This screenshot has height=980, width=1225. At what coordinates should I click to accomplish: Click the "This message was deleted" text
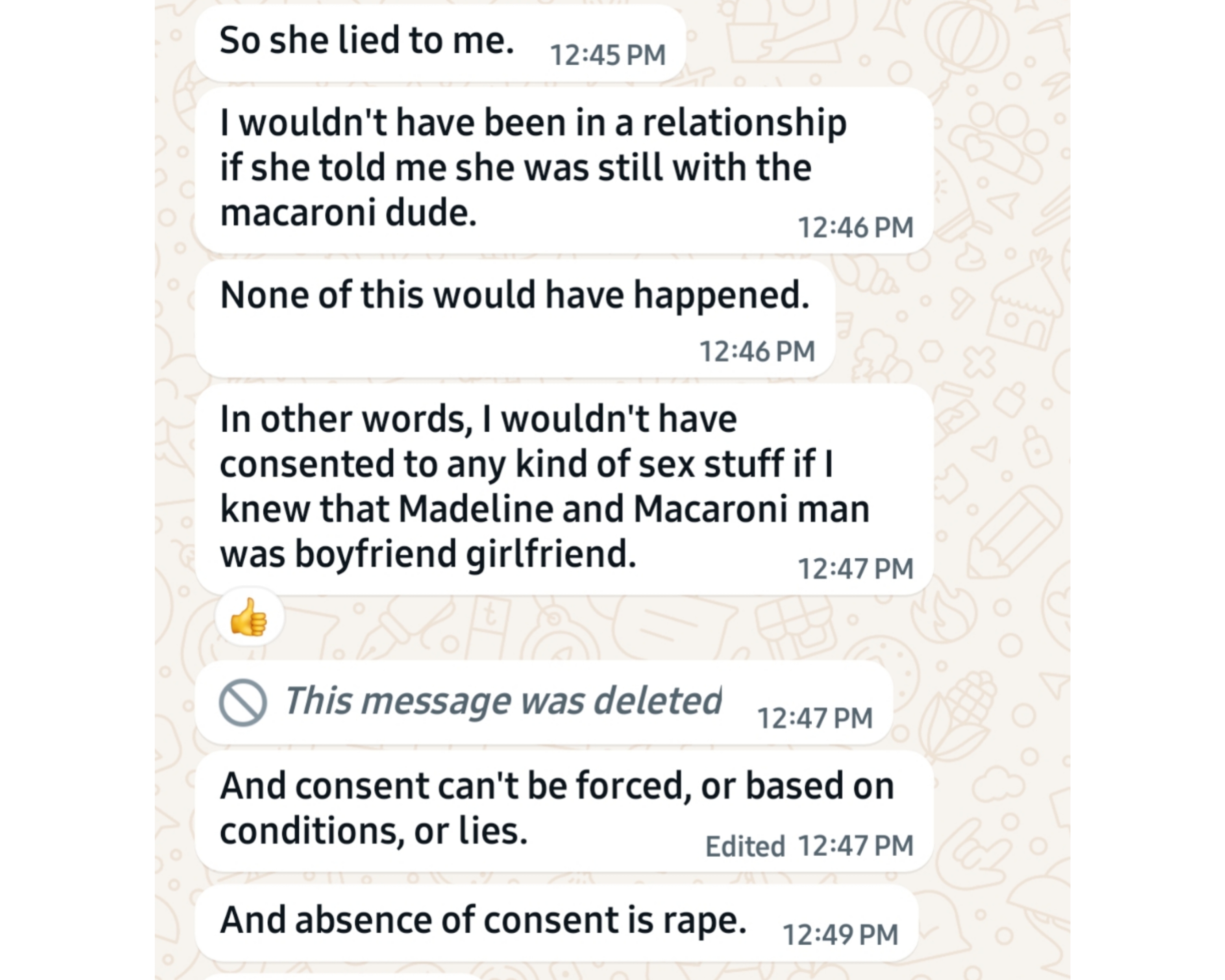503,701
